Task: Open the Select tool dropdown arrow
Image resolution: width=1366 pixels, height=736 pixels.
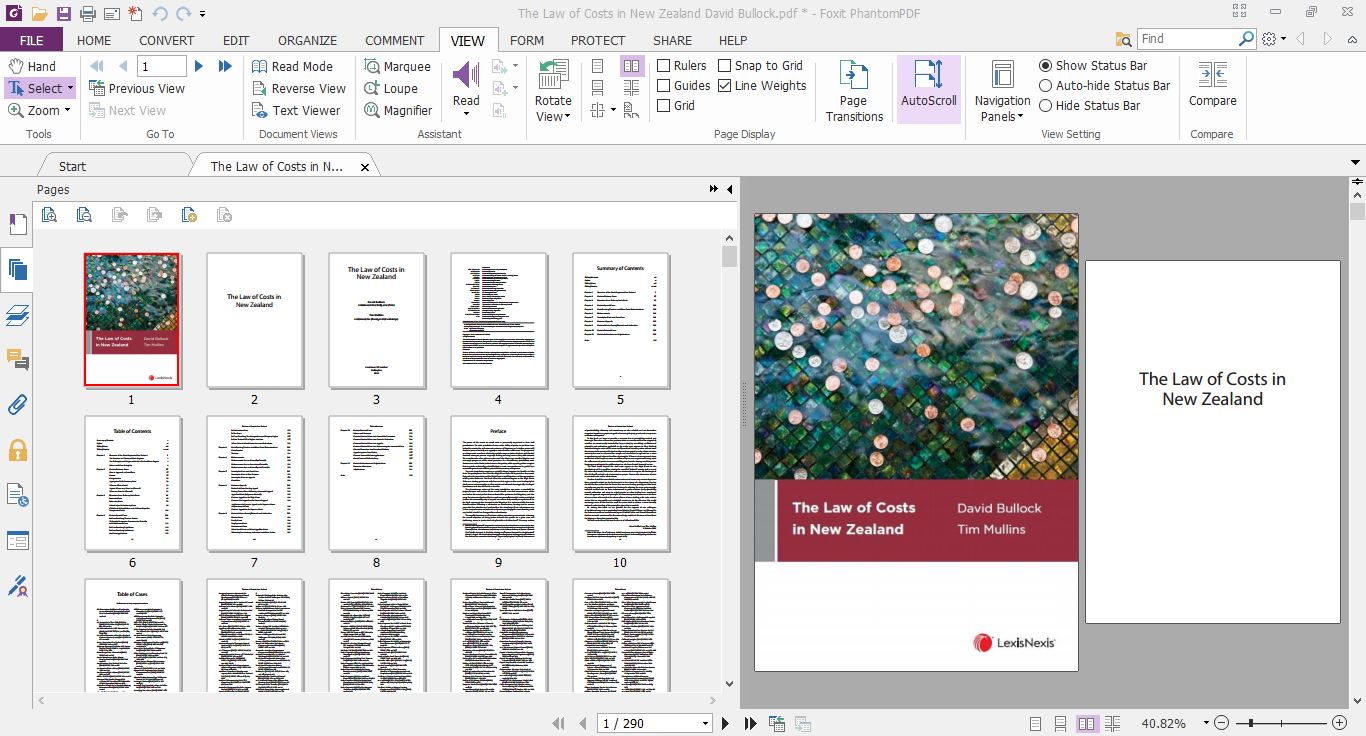Action: 70,88
